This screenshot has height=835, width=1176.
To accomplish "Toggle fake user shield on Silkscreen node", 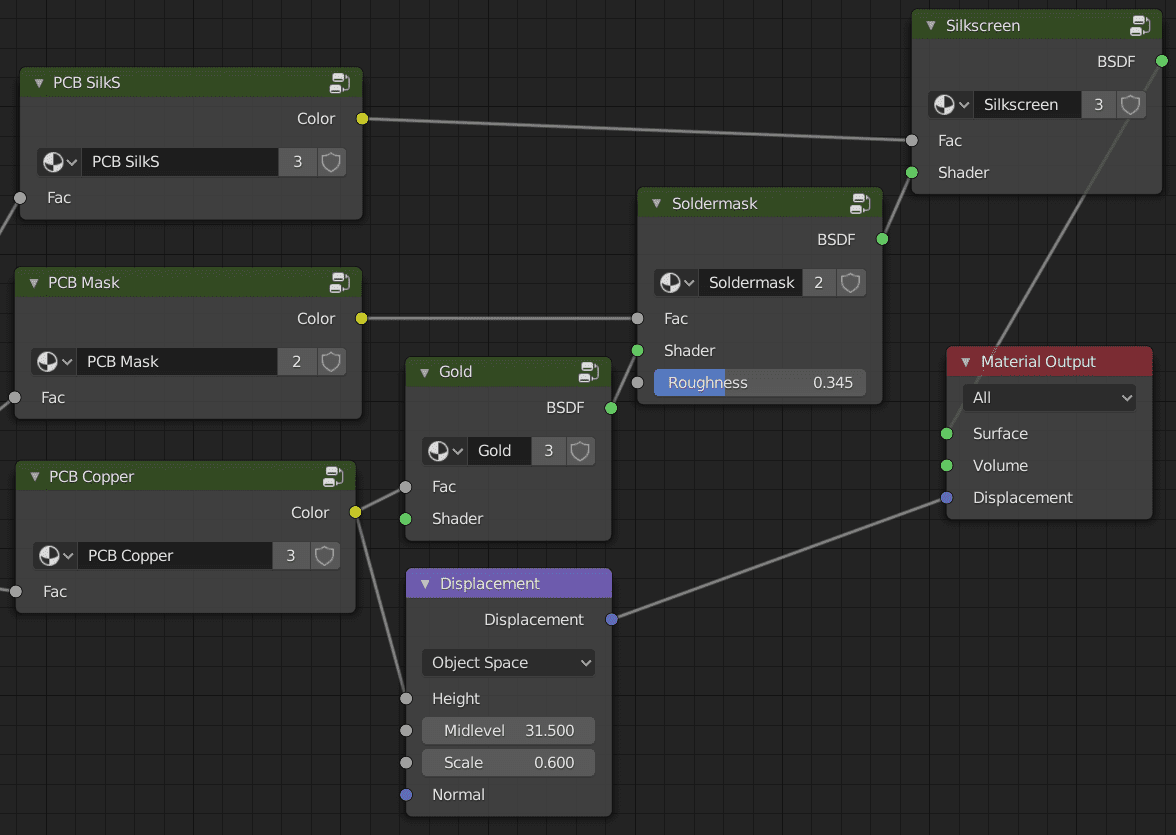I will point(1130,104).
